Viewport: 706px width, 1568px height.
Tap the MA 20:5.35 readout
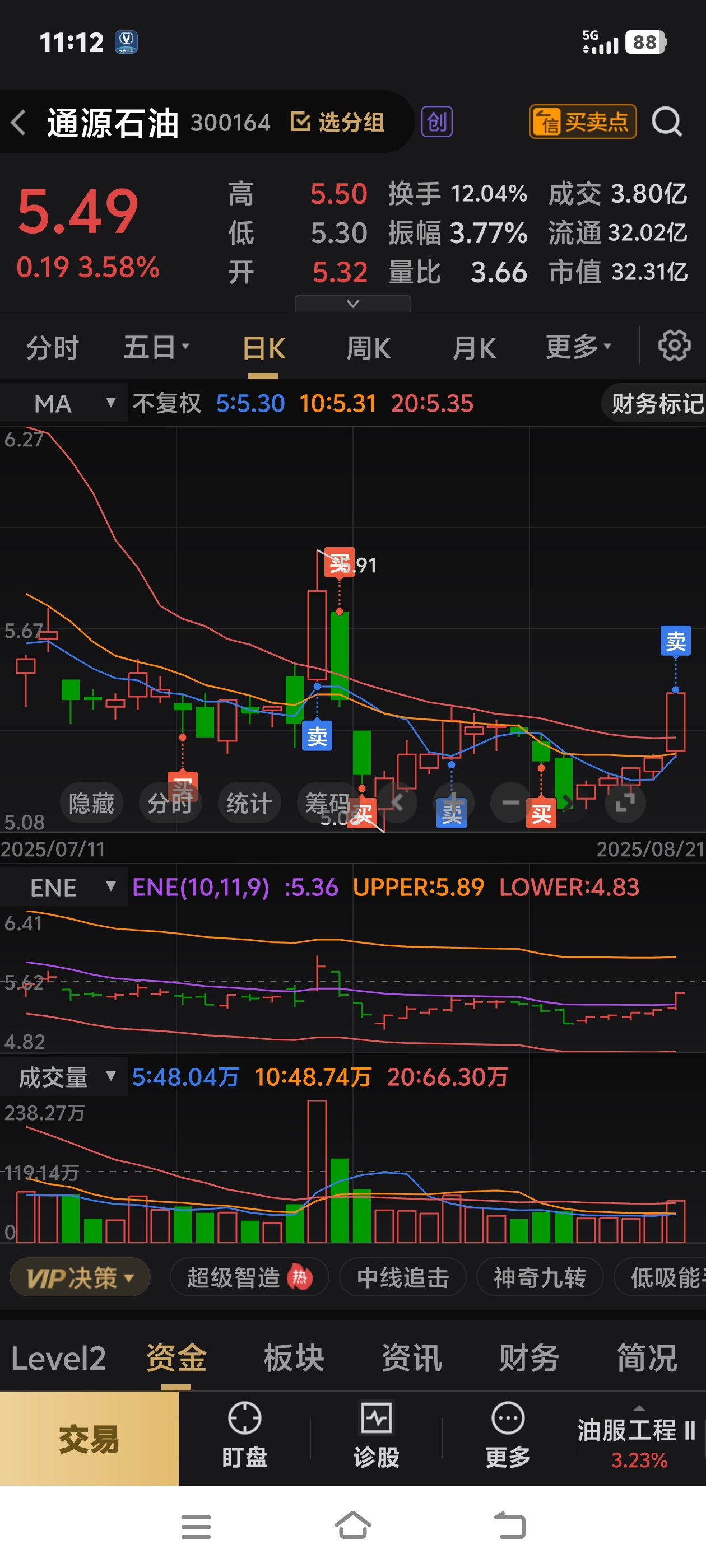click(432, 403)
